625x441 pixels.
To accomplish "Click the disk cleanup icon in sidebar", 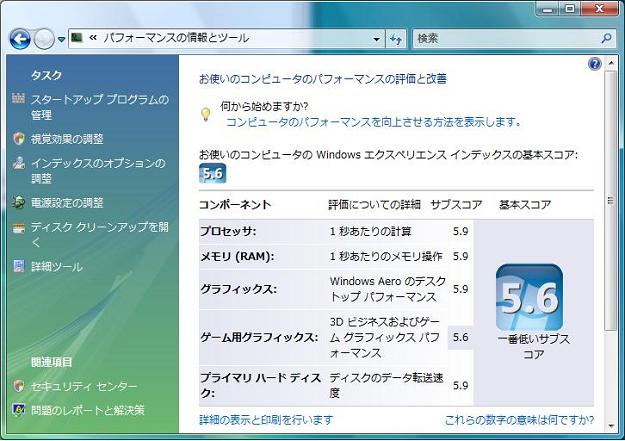I will pos(18,228).
